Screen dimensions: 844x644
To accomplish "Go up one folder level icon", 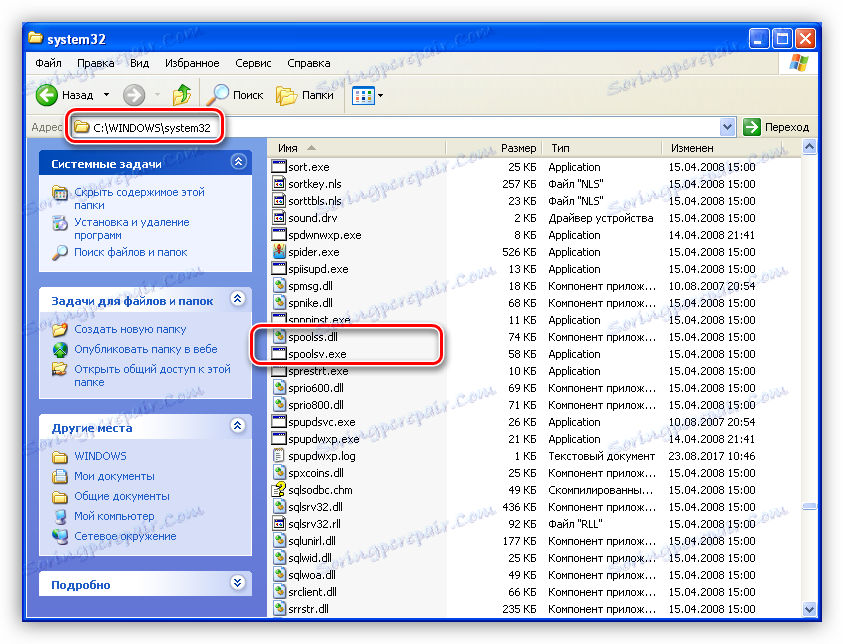I will click(182, 95).
